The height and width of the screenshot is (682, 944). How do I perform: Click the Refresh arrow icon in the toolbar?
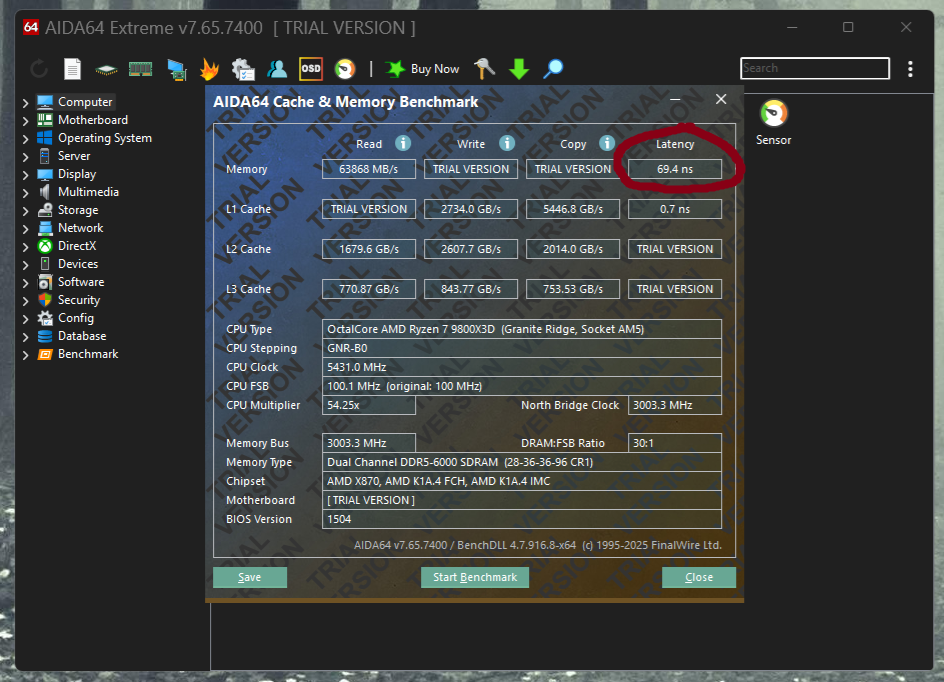pos(39,69)
